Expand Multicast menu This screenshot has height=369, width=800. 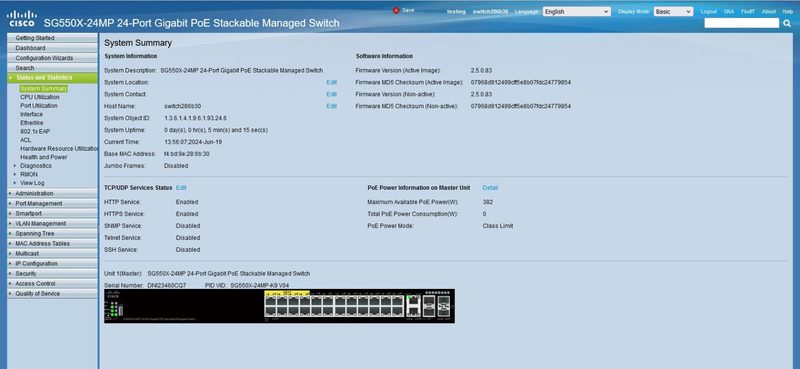[52, 254]
